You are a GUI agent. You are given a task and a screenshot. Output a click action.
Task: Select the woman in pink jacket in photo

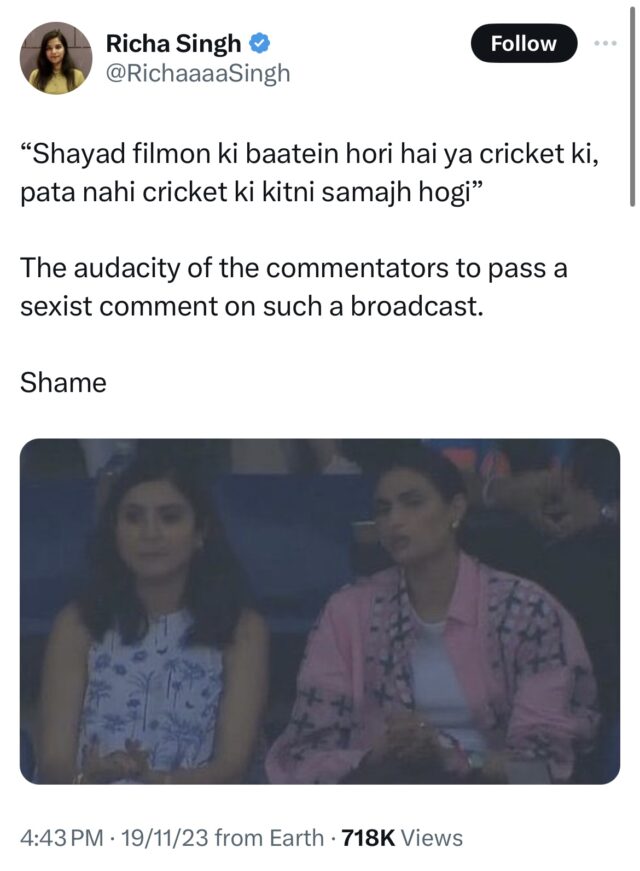pyautogui.click(x=433, y=617)
